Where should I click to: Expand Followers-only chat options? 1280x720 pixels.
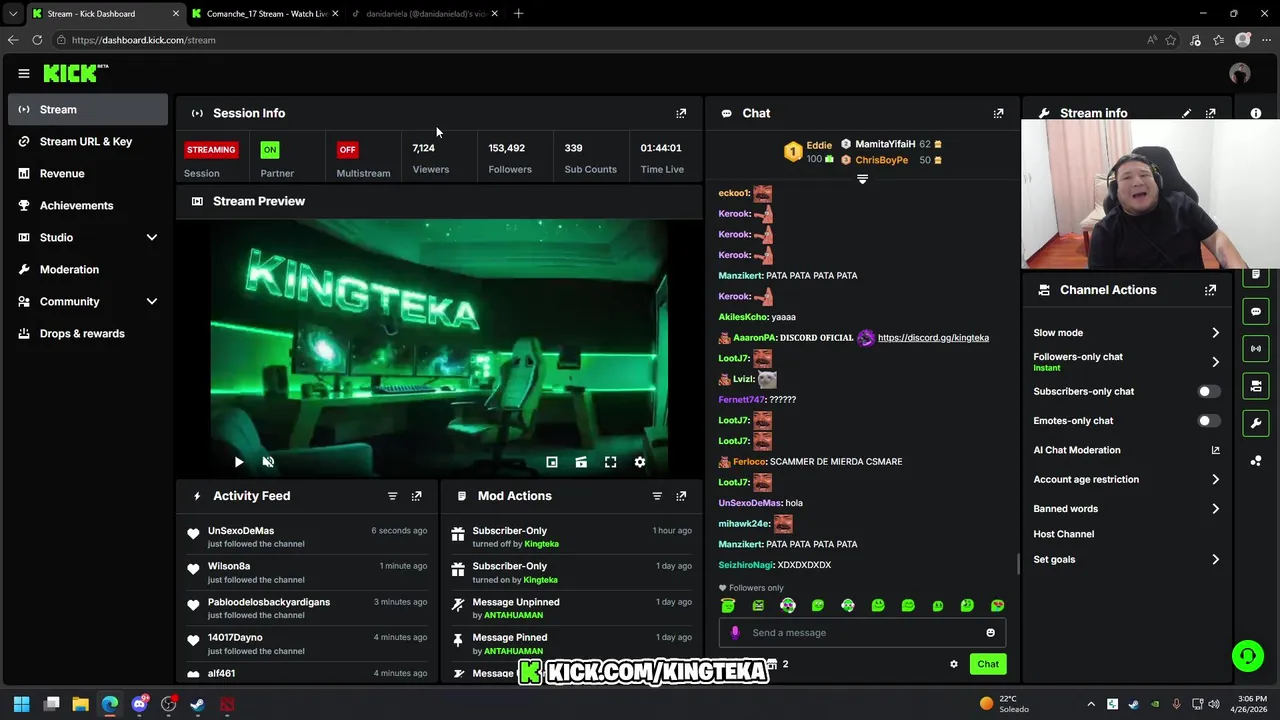pos(1215,362)
